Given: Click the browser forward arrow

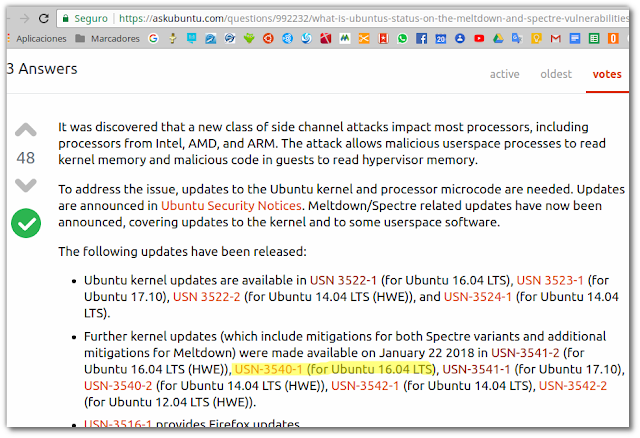Looking at the screenshot, I should (x=24, y=18).
